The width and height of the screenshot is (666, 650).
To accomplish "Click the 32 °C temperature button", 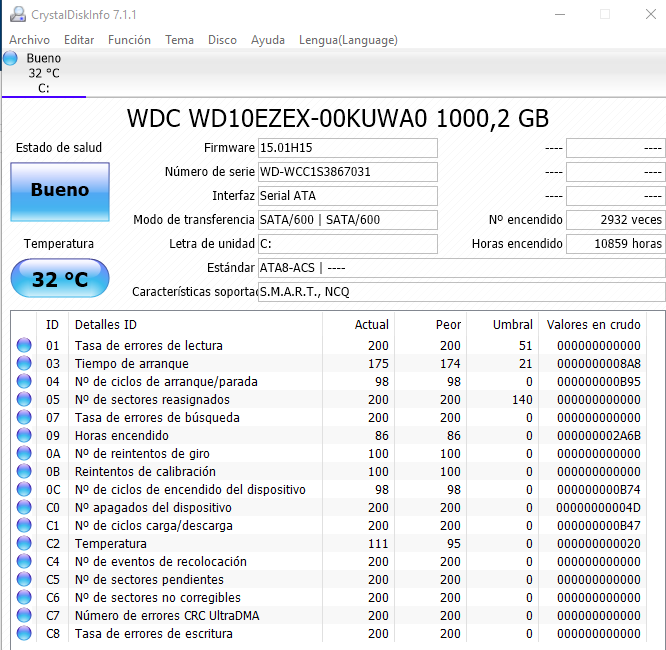I will coord(60,278).
